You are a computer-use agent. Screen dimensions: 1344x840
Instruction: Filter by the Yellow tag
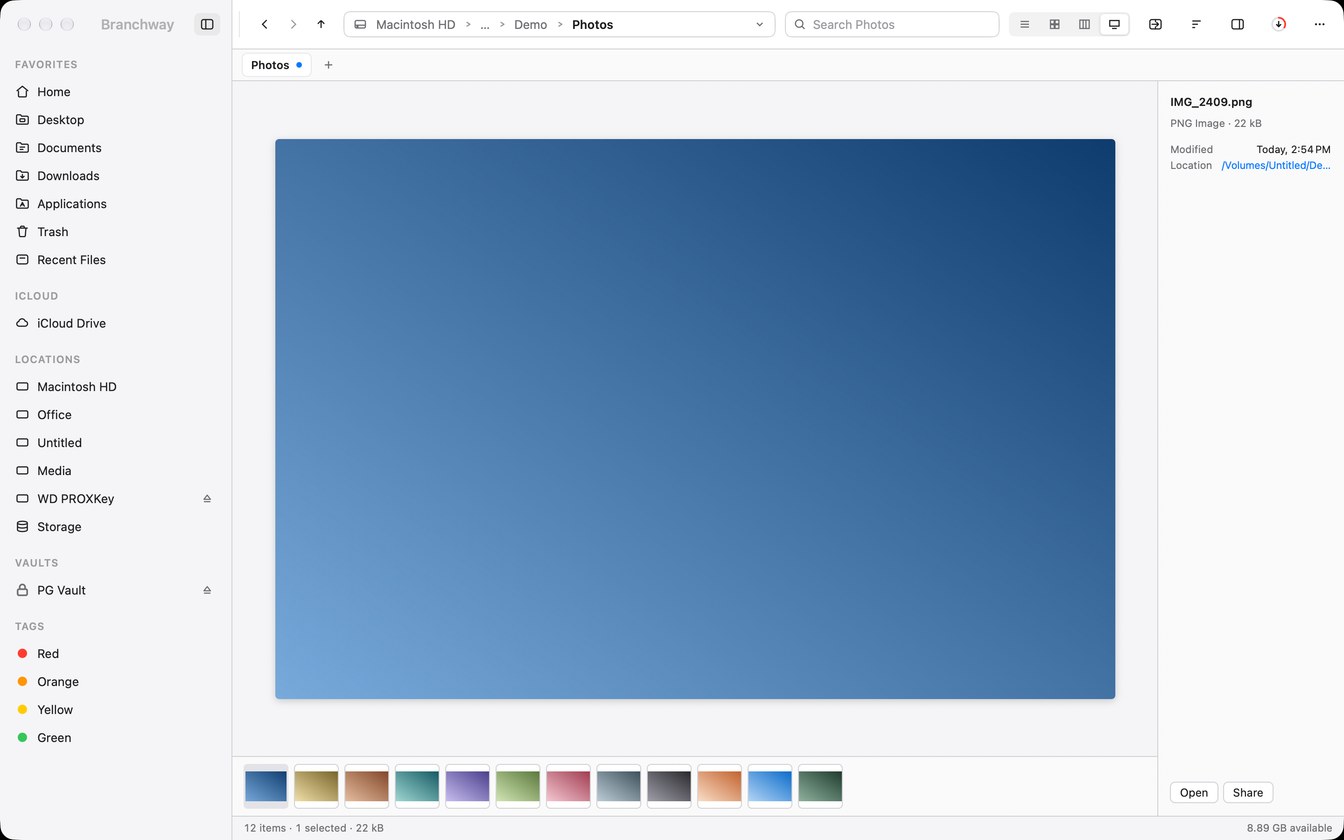coord(116,710)
